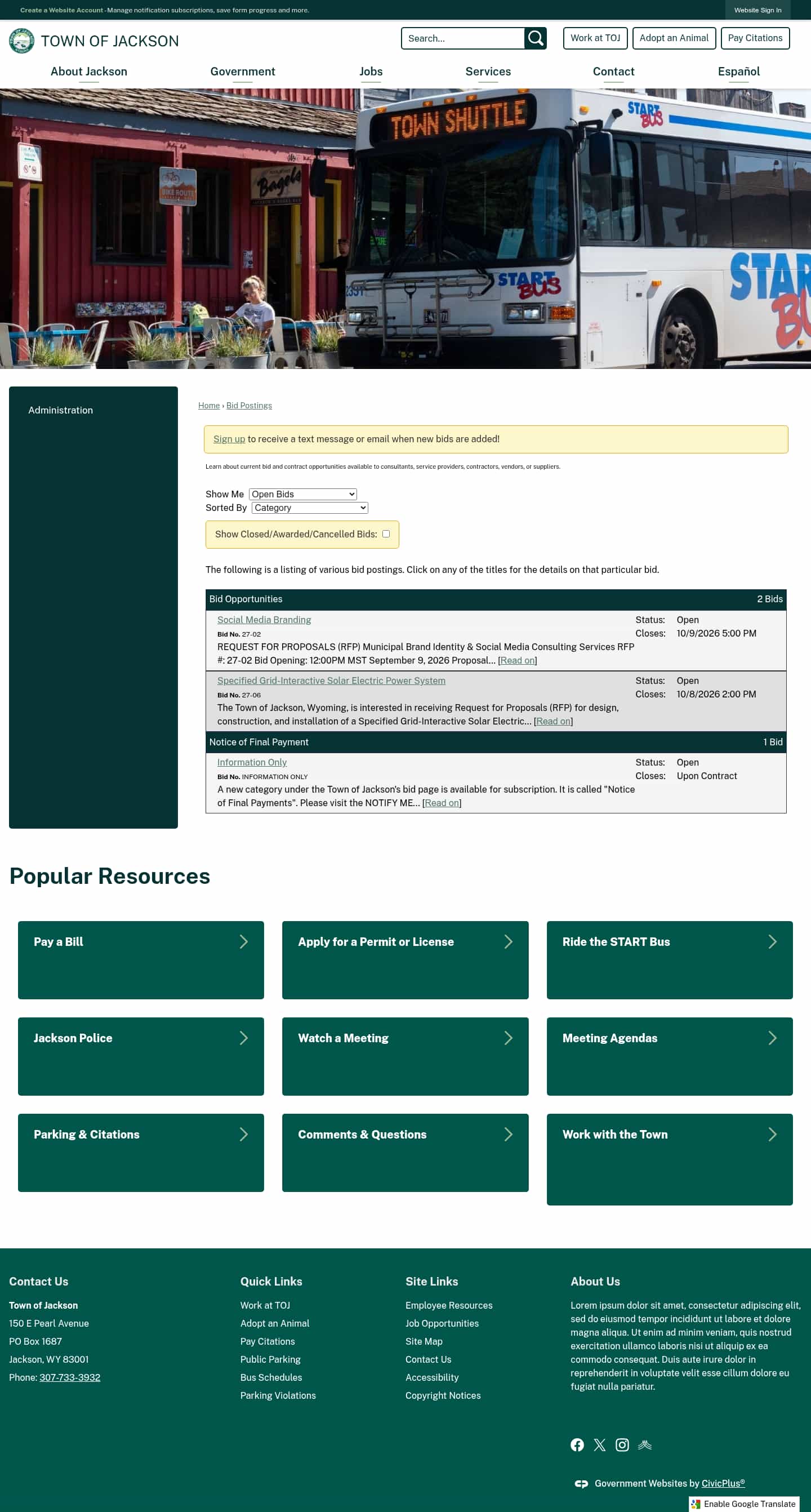This screenshot has width=811, height=1512.
Task: Click Website Sign In
Action: pos(757,10)
